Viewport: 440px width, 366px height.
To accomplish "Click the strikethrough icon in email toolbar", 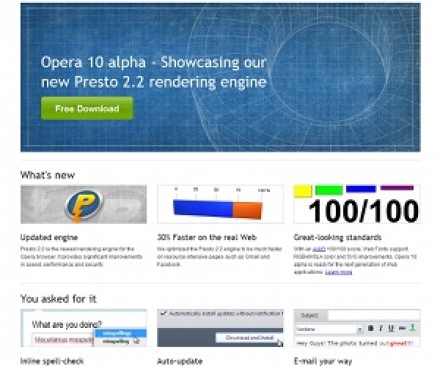I will coord(402,328).
